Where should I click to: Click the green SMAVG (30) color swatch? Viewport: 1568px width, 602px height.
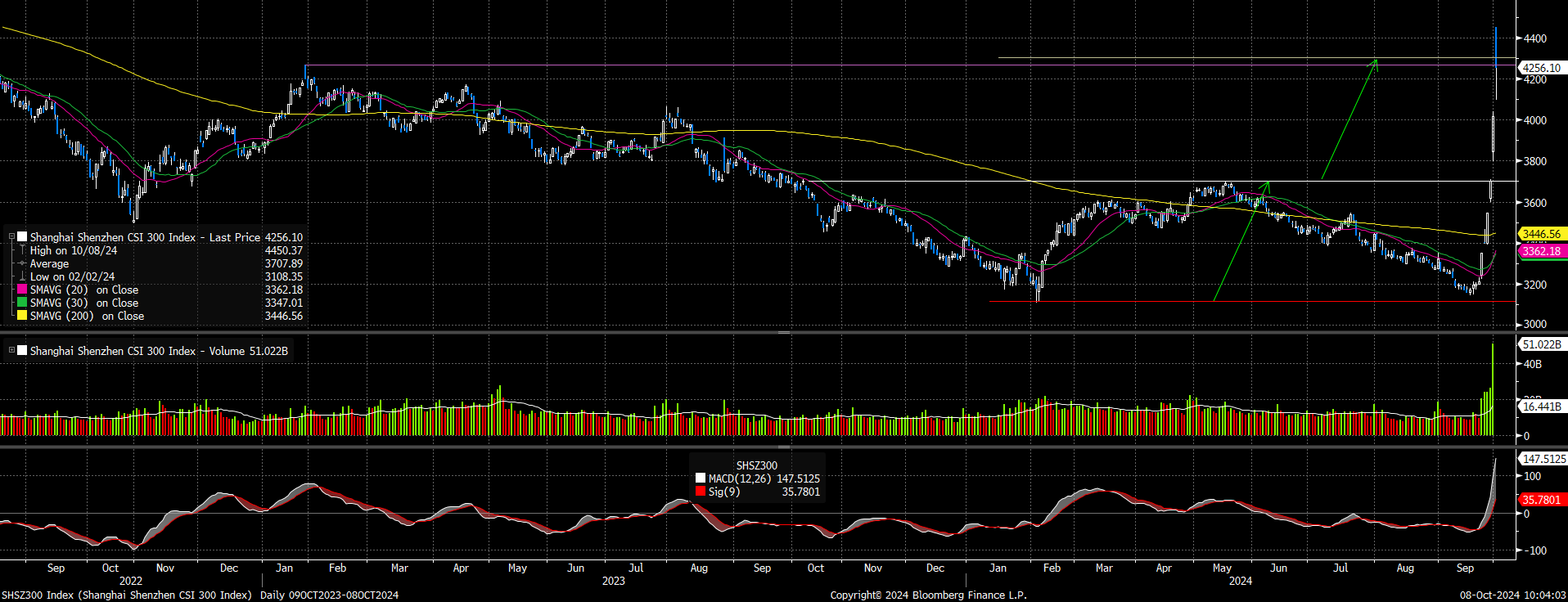point(23,303)
